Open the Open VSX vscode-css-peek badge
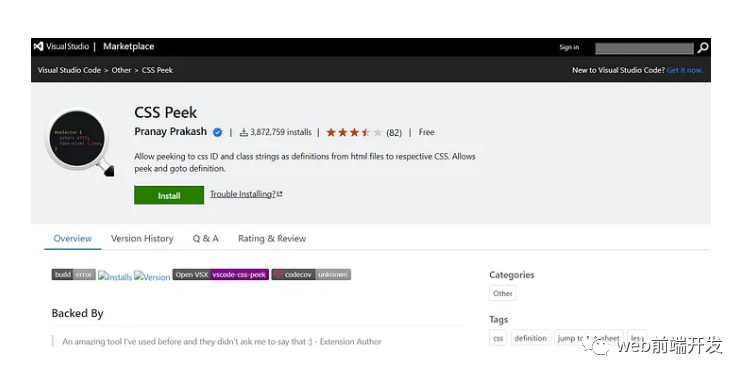 point(221,275)
